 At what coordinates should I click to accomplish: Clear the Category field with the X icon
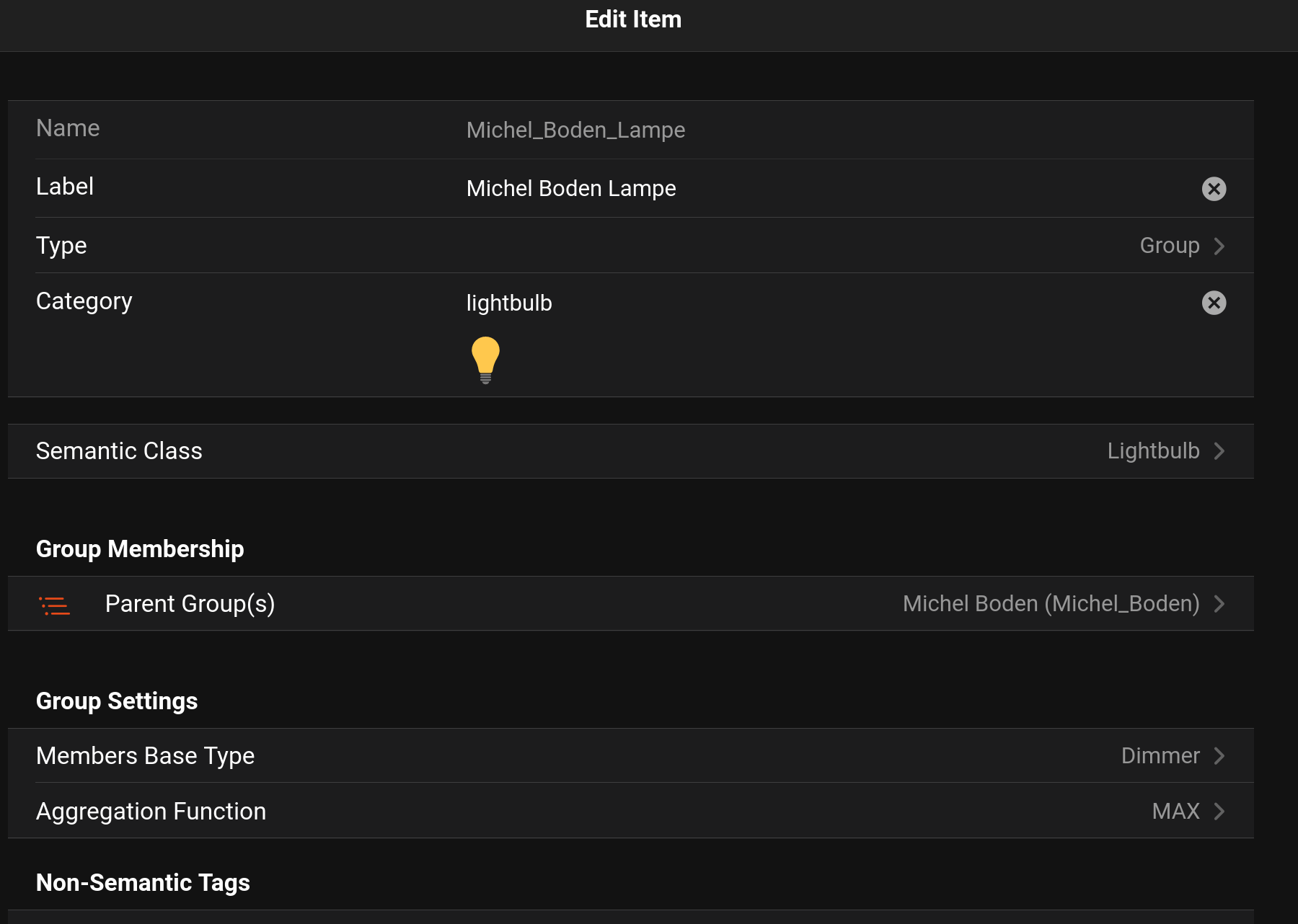[x=1214, y=303]
